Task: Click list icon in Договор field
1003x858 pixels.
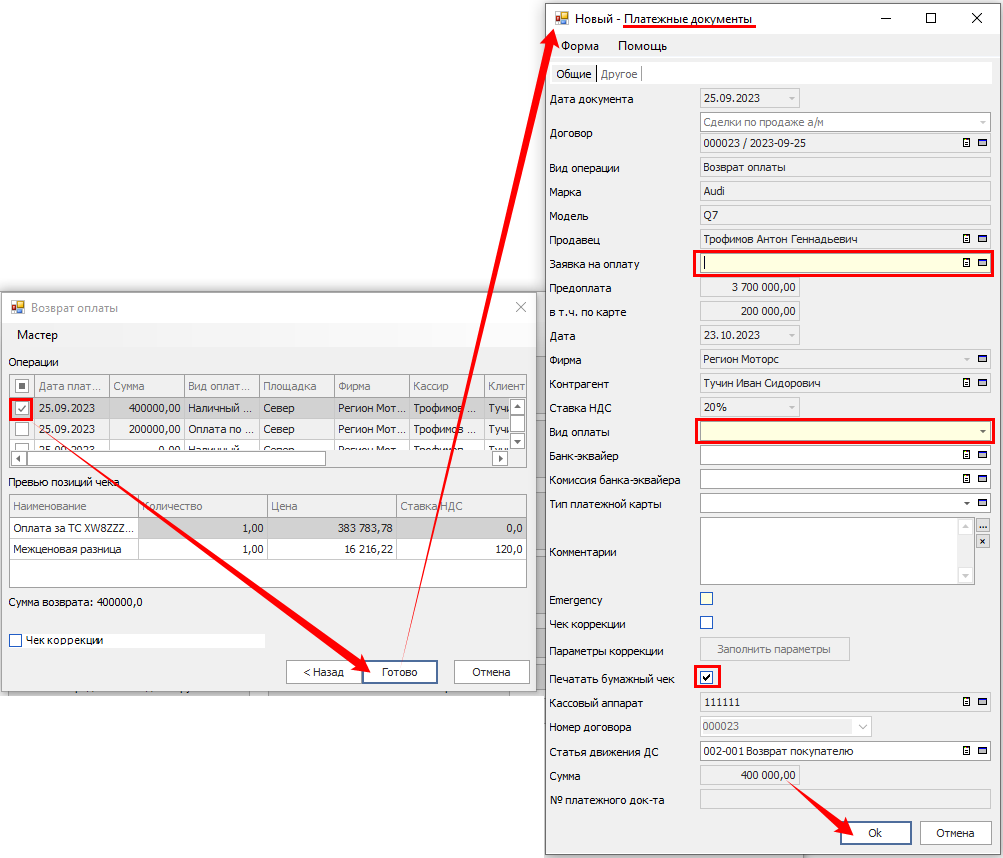Action: 966,143
